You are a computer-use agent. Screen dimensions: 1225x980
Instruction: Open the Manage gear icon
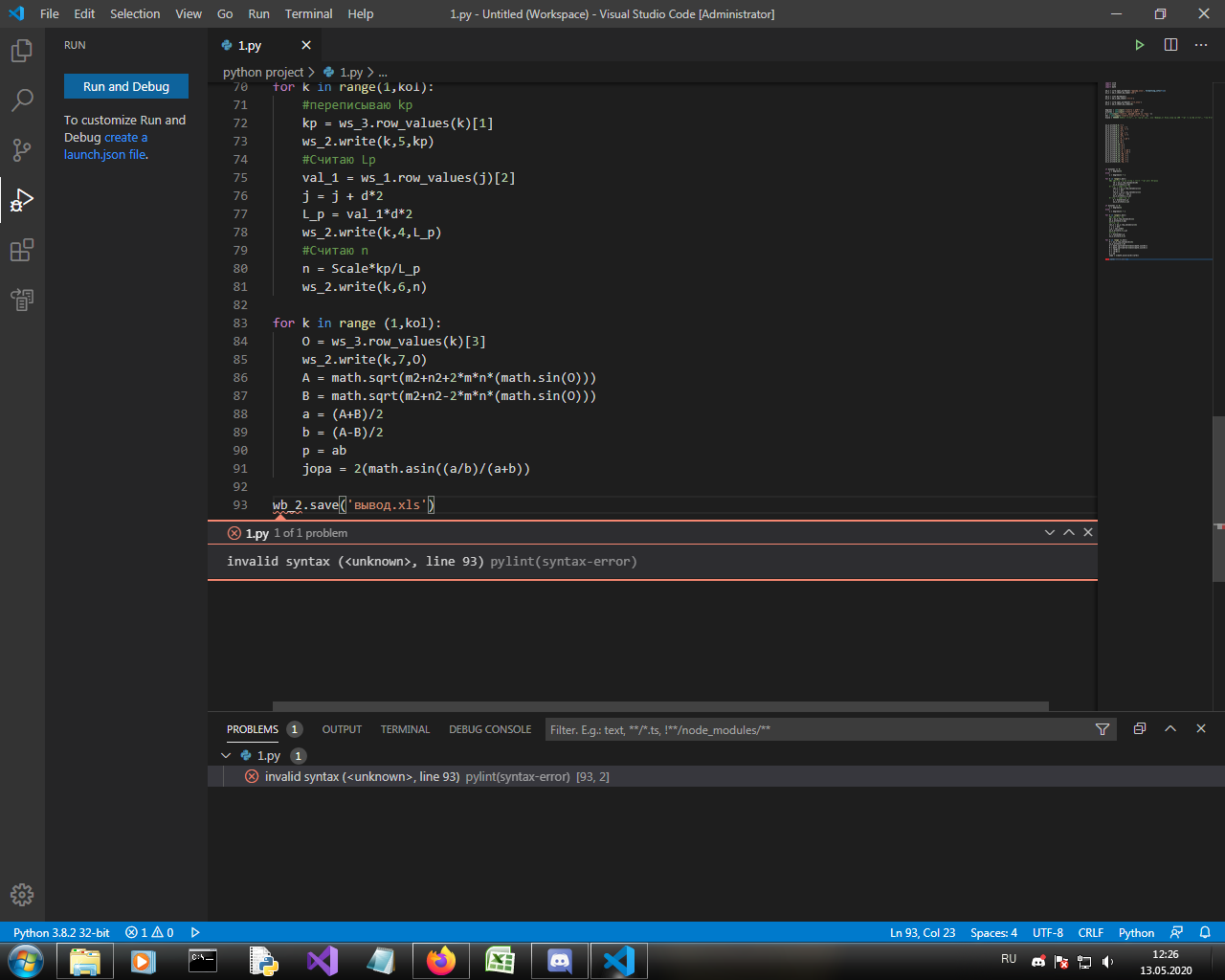point(22,895)
